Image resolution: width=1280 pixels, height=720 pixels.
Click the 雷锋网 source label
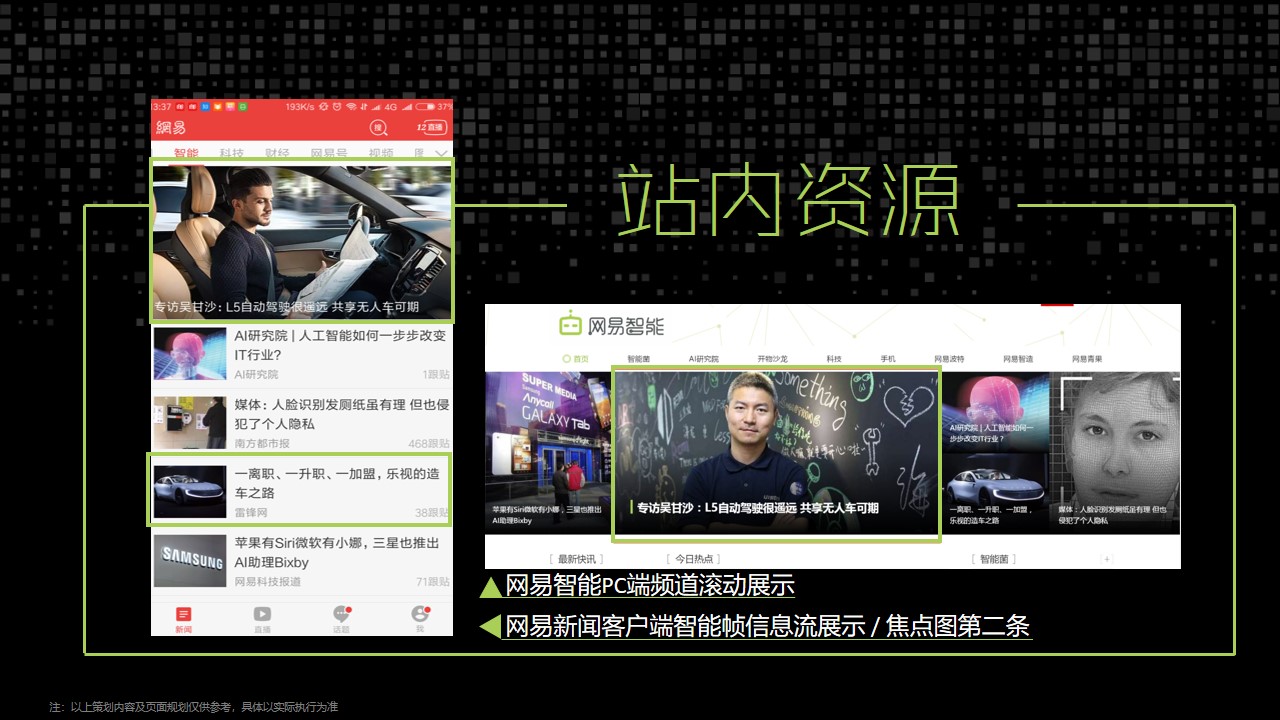251,513
